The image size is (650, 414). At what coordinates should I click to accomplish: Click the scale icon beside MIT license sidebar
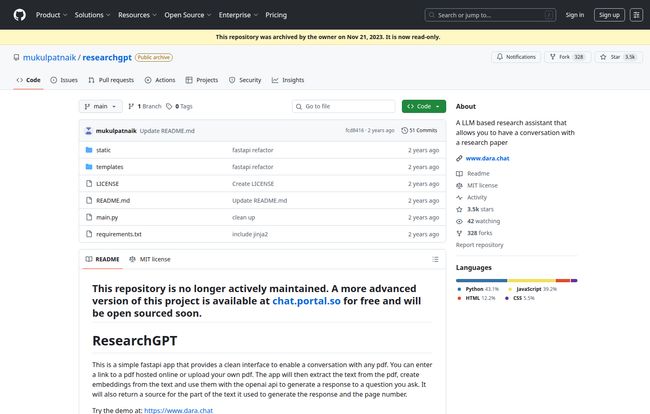pyautogui.click(x=459, y=186)
